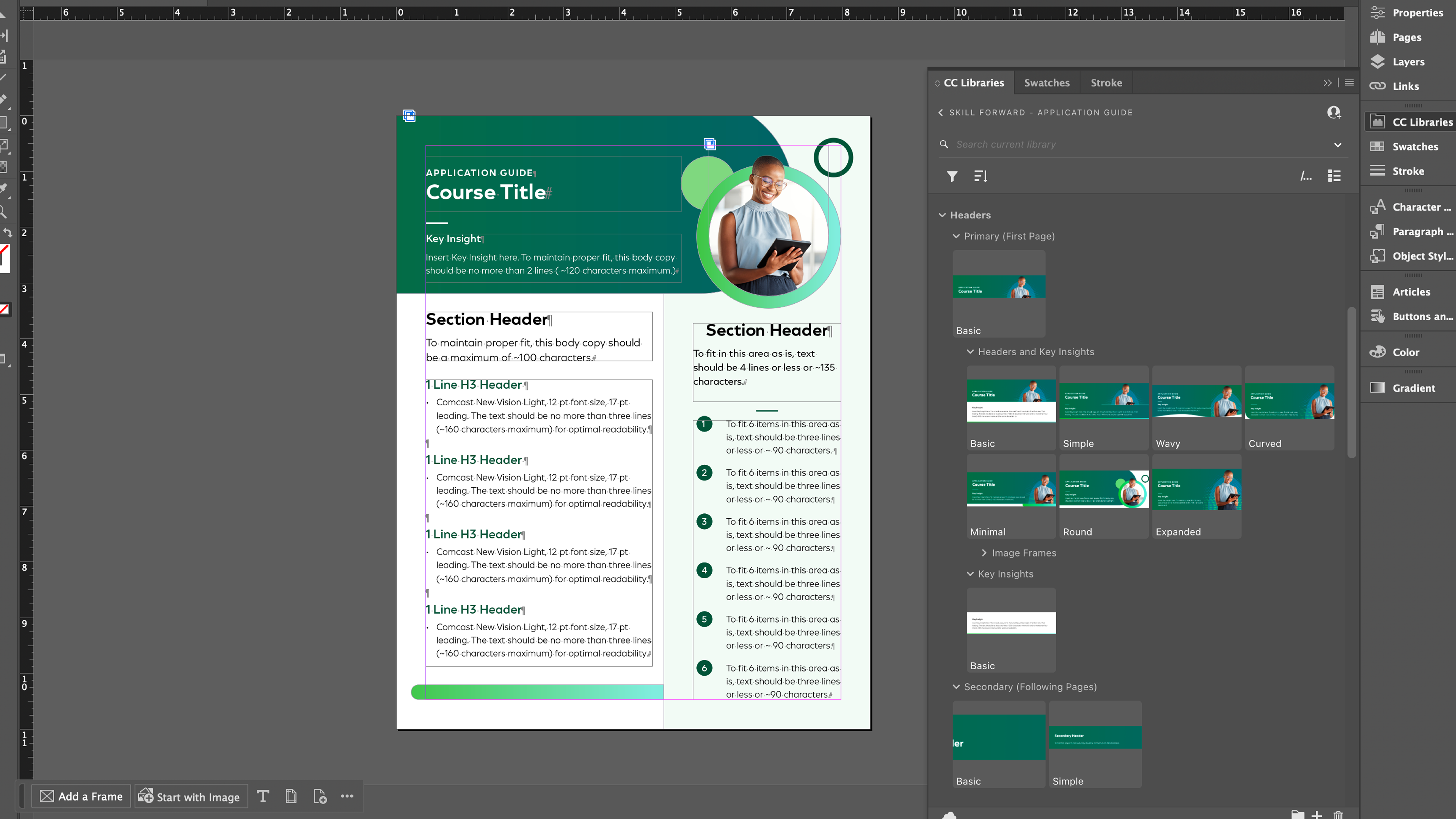Collapse the Headers group

point(942,215)
